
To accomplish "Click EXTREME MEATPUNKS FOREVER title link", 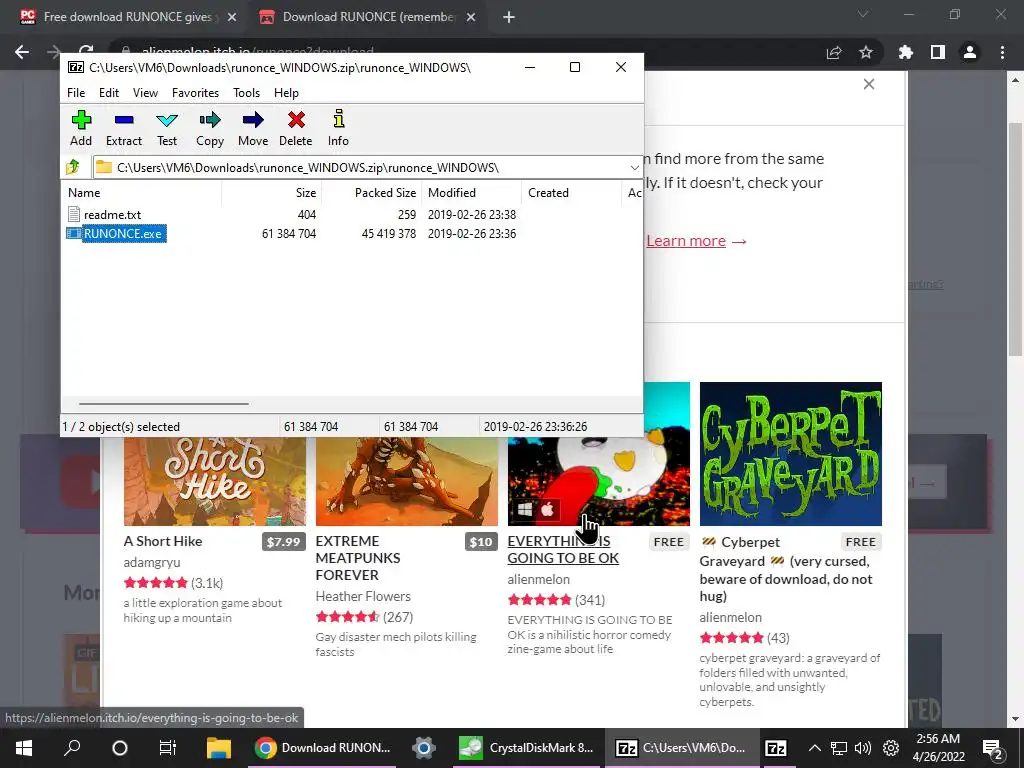I will pyautogui.click(x=358, y=558).
